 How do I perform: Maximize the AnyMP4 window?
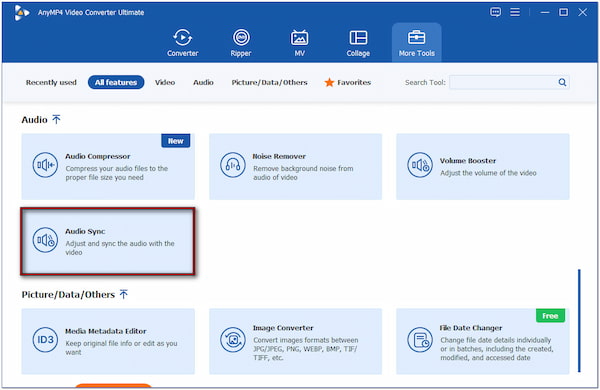(563, 12)
